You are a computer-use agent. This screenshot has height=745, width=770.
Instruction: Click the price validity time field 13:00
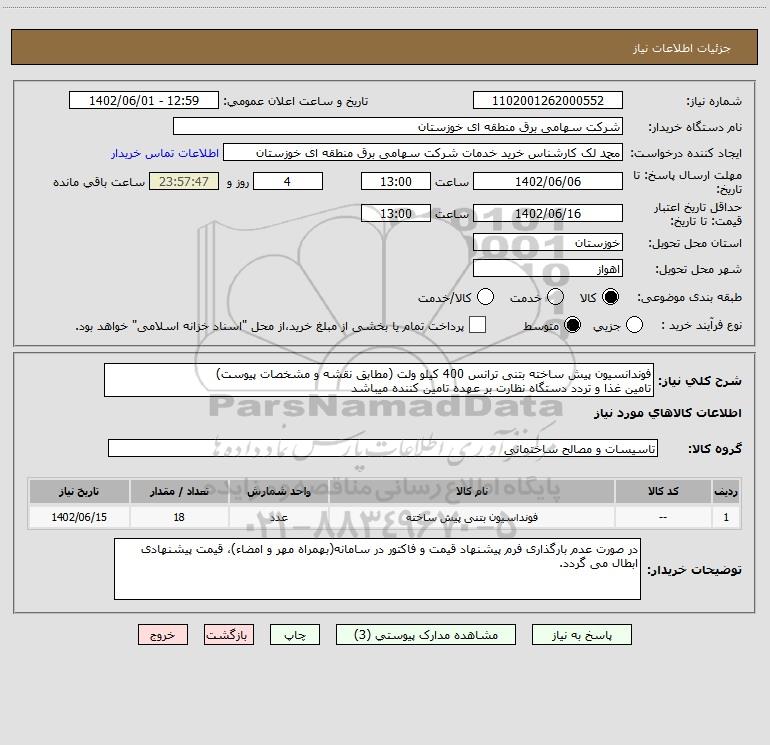click(396, 214)
